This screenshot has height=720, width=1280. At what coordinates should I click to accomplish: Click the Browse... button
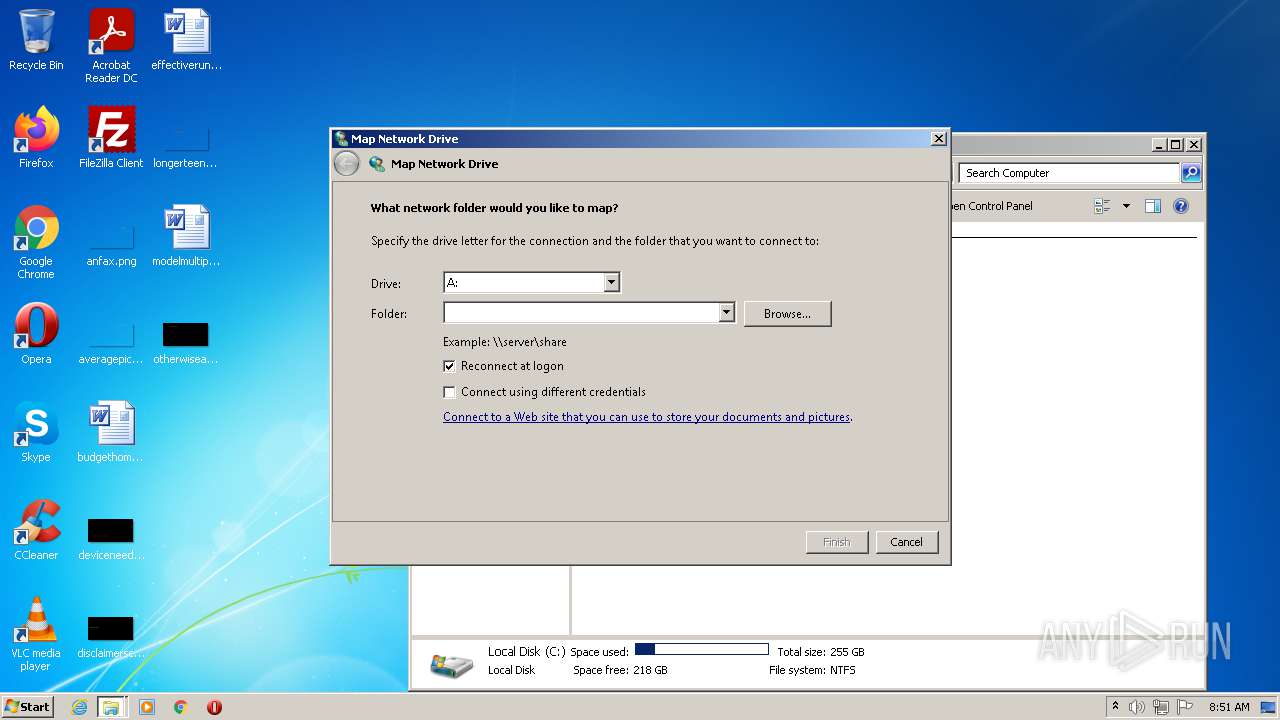[x=787, y=313]
